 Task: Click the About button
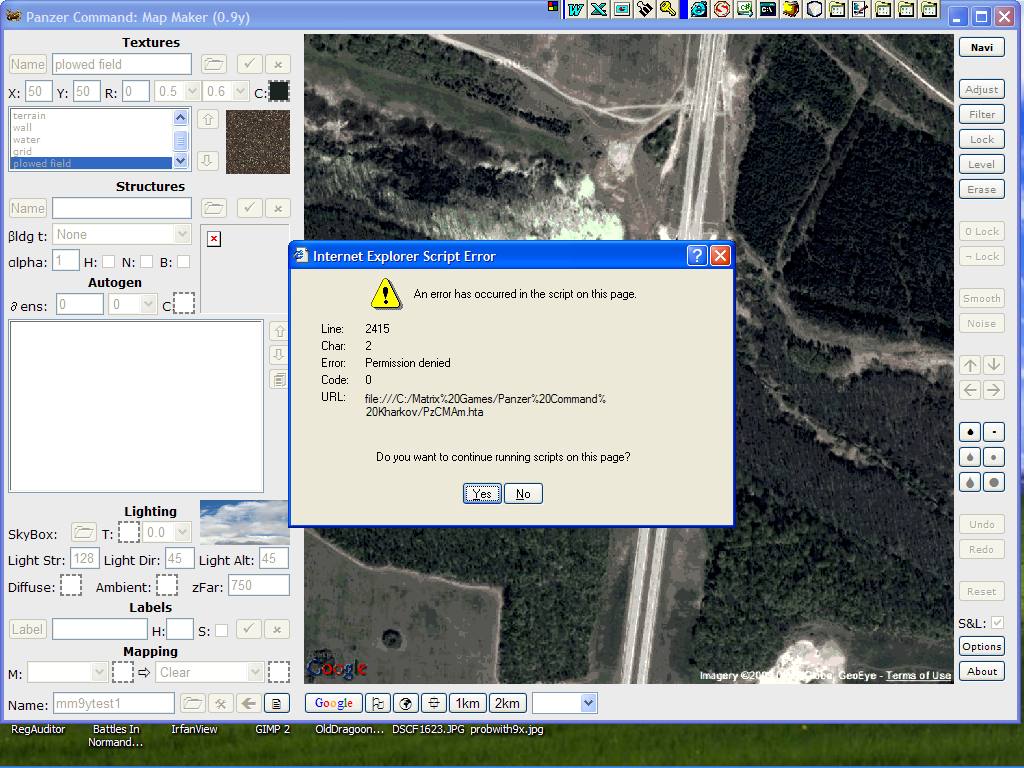tap(982, 671)
